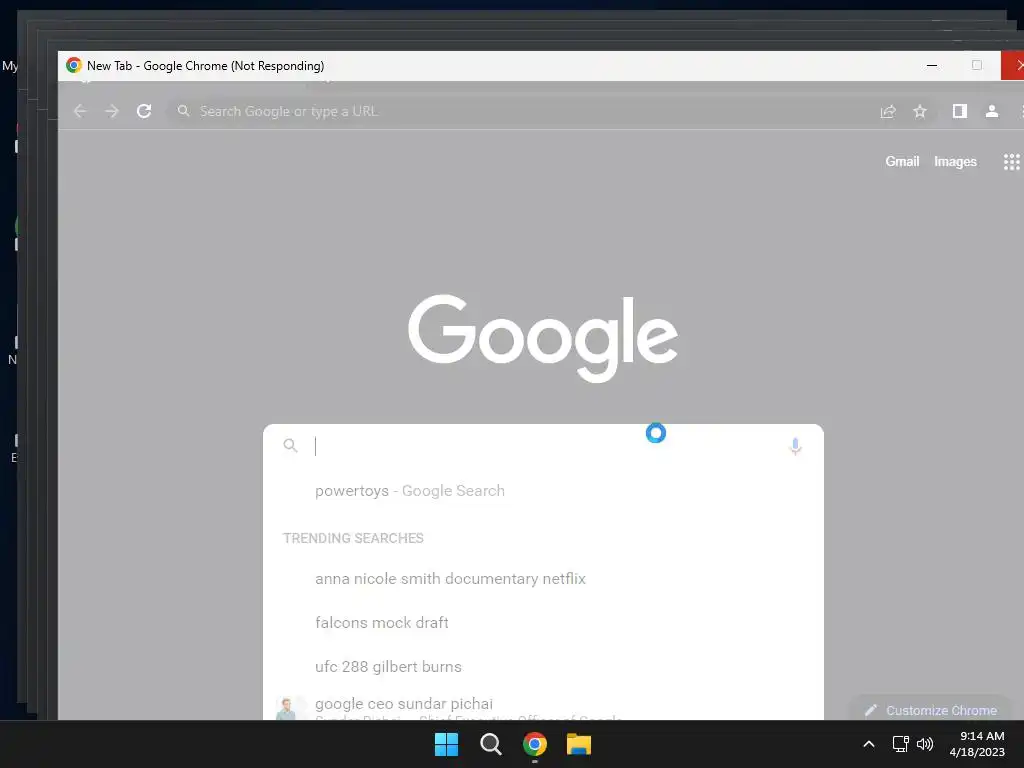Select anna nicole smith documentary netflix suggestion
Image resolution: width=1024 pixels, height=768 pixels.
pos(543,579)
